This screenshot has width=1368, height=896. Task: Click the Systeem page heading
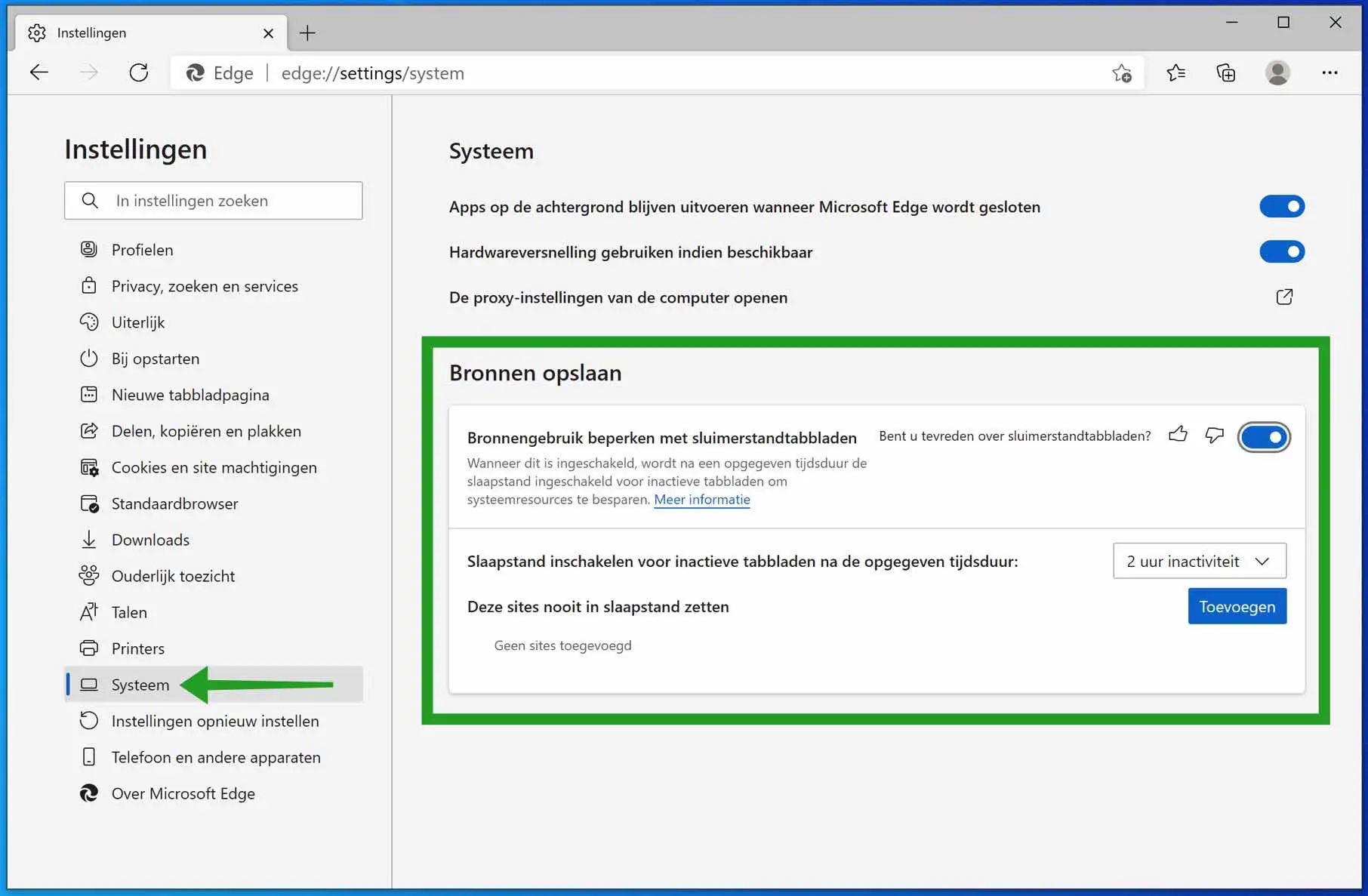[491, 151]
